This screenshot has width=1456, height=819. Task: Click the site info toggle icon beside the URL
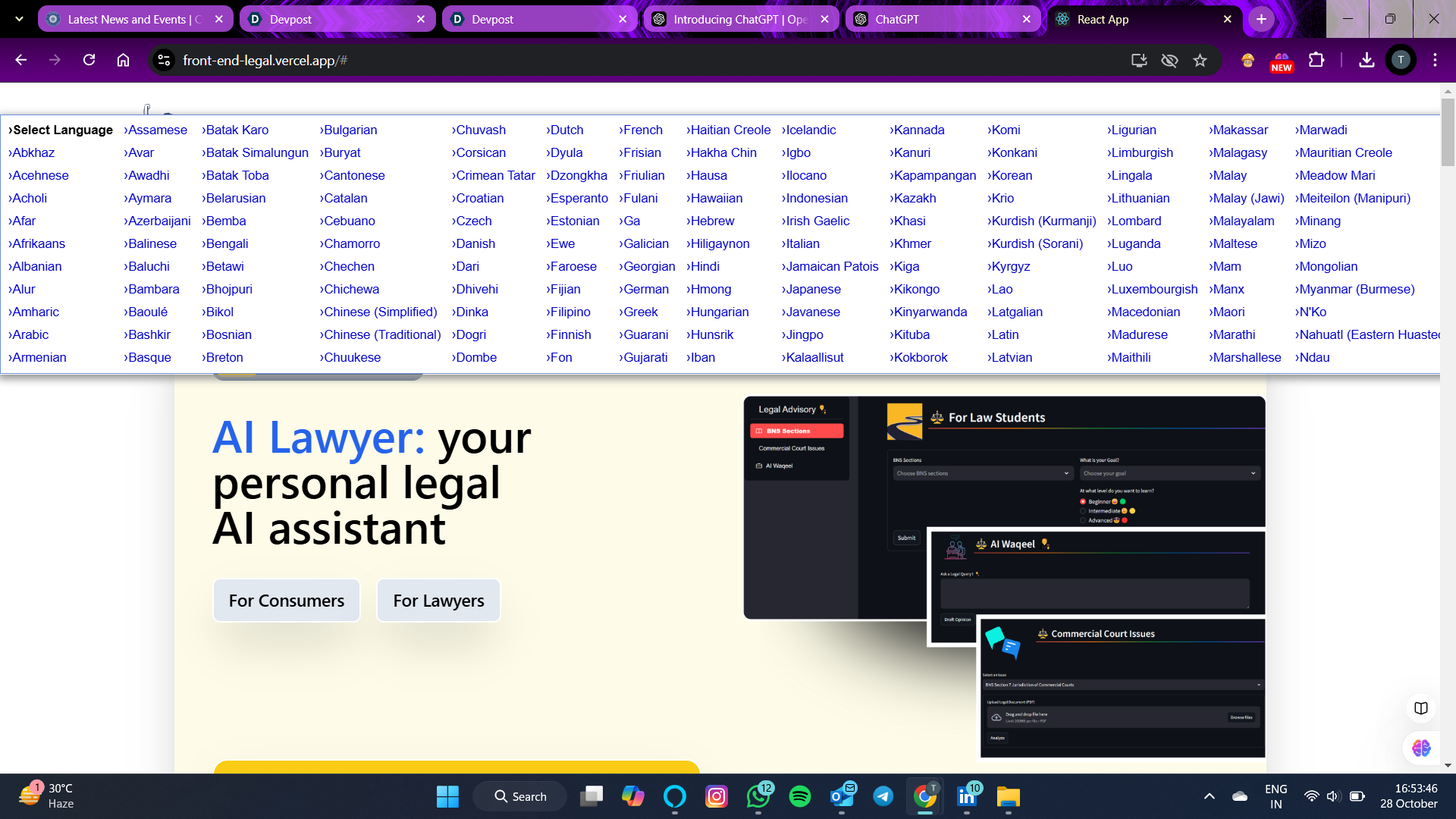pyautogui.click(x=164, y=60)
